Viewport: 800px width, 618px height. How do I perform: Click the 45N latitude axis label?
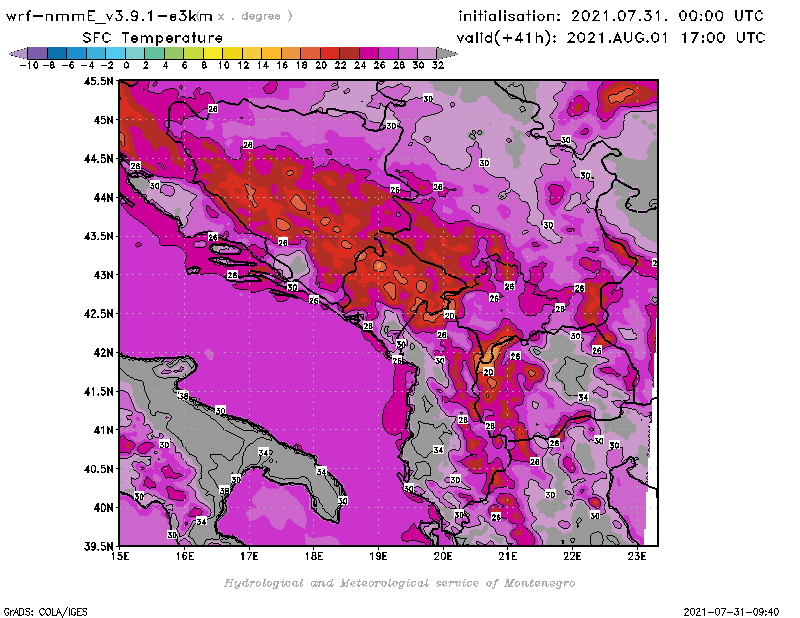103,120
